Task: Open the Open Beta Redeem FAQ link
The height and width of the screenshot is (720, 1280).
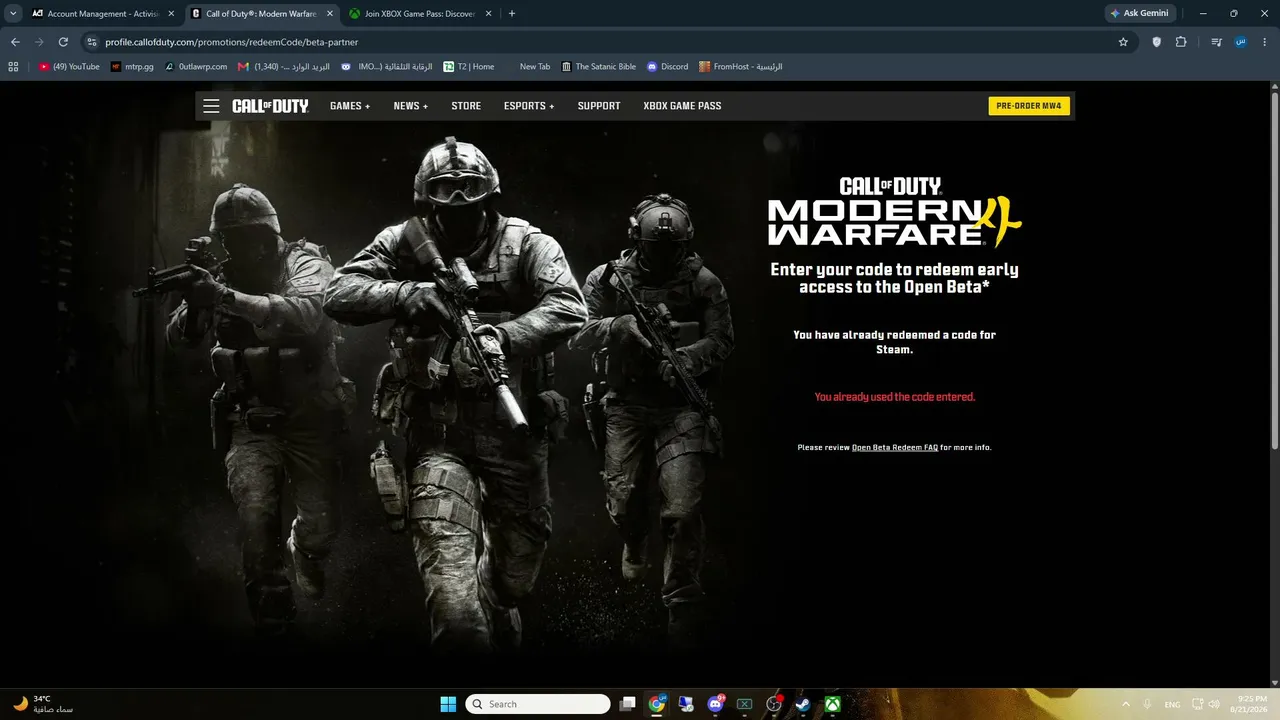Action: (895, 447)
